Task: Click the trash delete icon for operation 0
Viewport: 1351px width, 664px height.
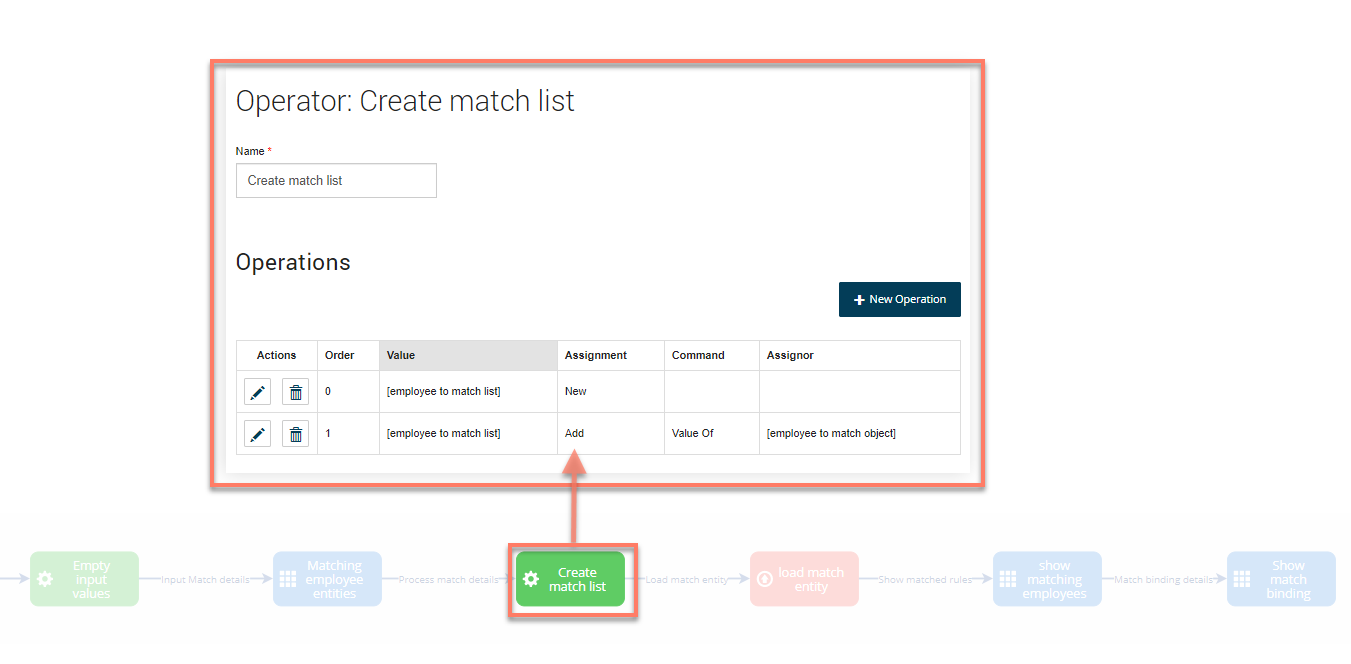Action: [x=295, y=391]
